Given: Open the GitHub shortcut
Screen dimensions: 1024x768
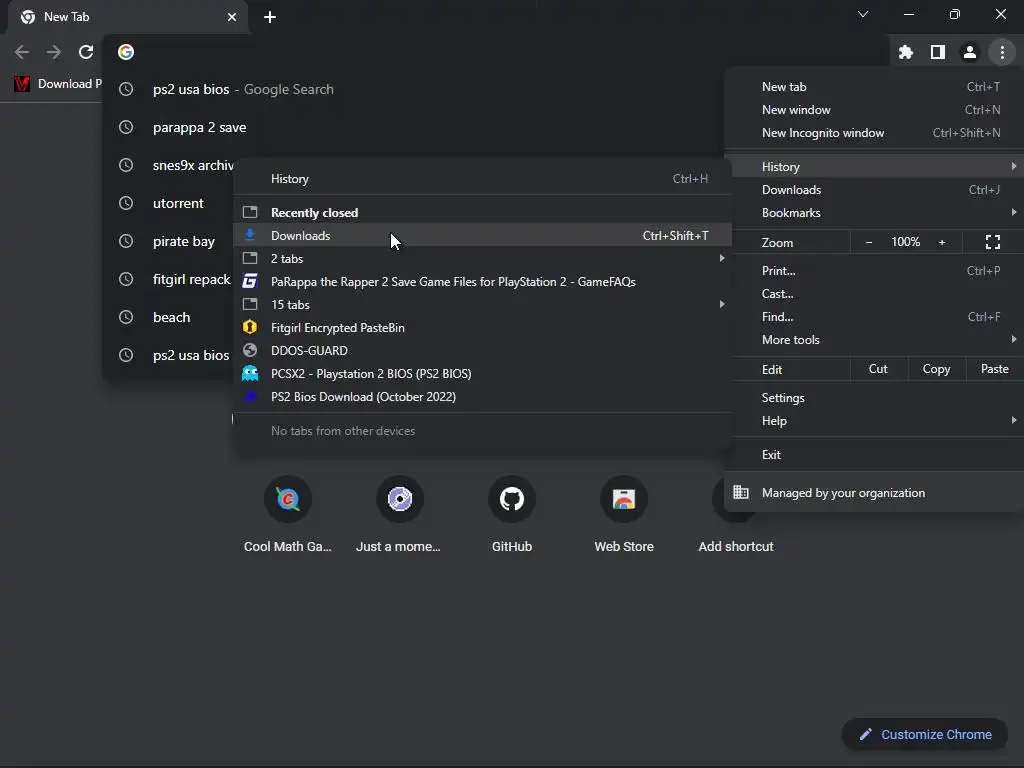Looking at the screenshot, I should point(511,515).
